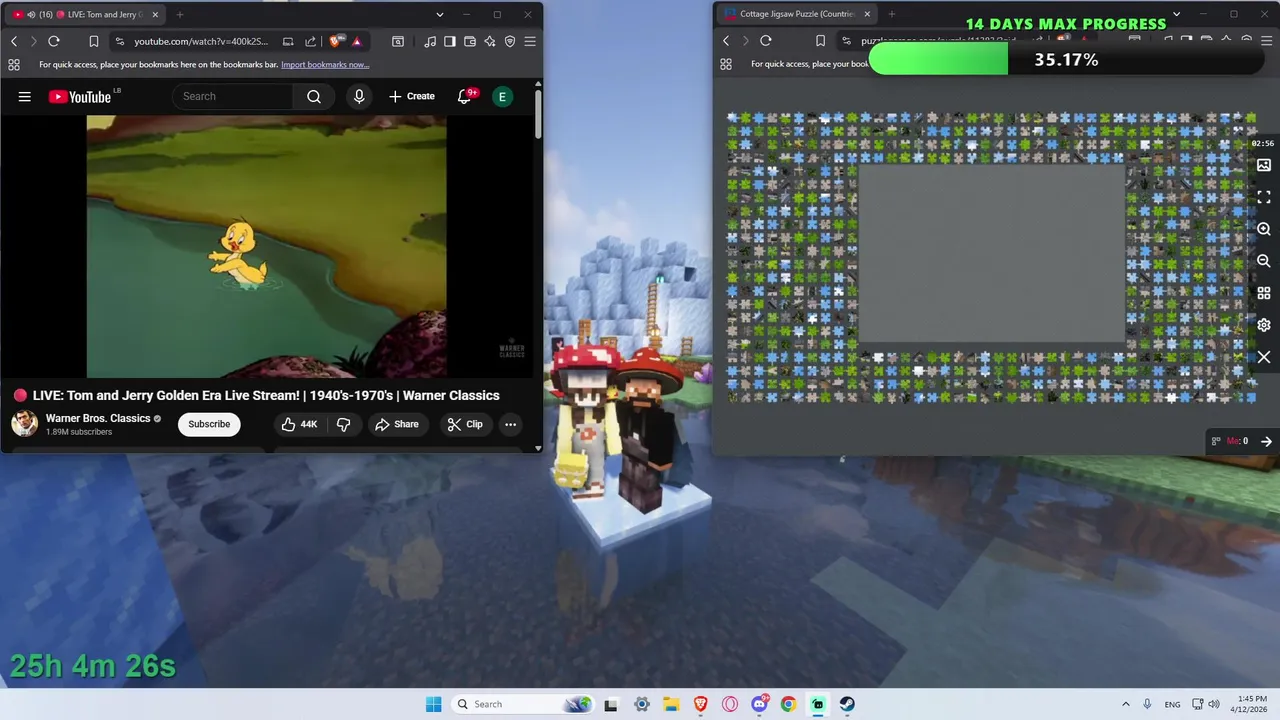Viewport: 1280px width, 720px height.
Task: Select the LIVE: Tom and Jerry tab
Action: (85, 14)
